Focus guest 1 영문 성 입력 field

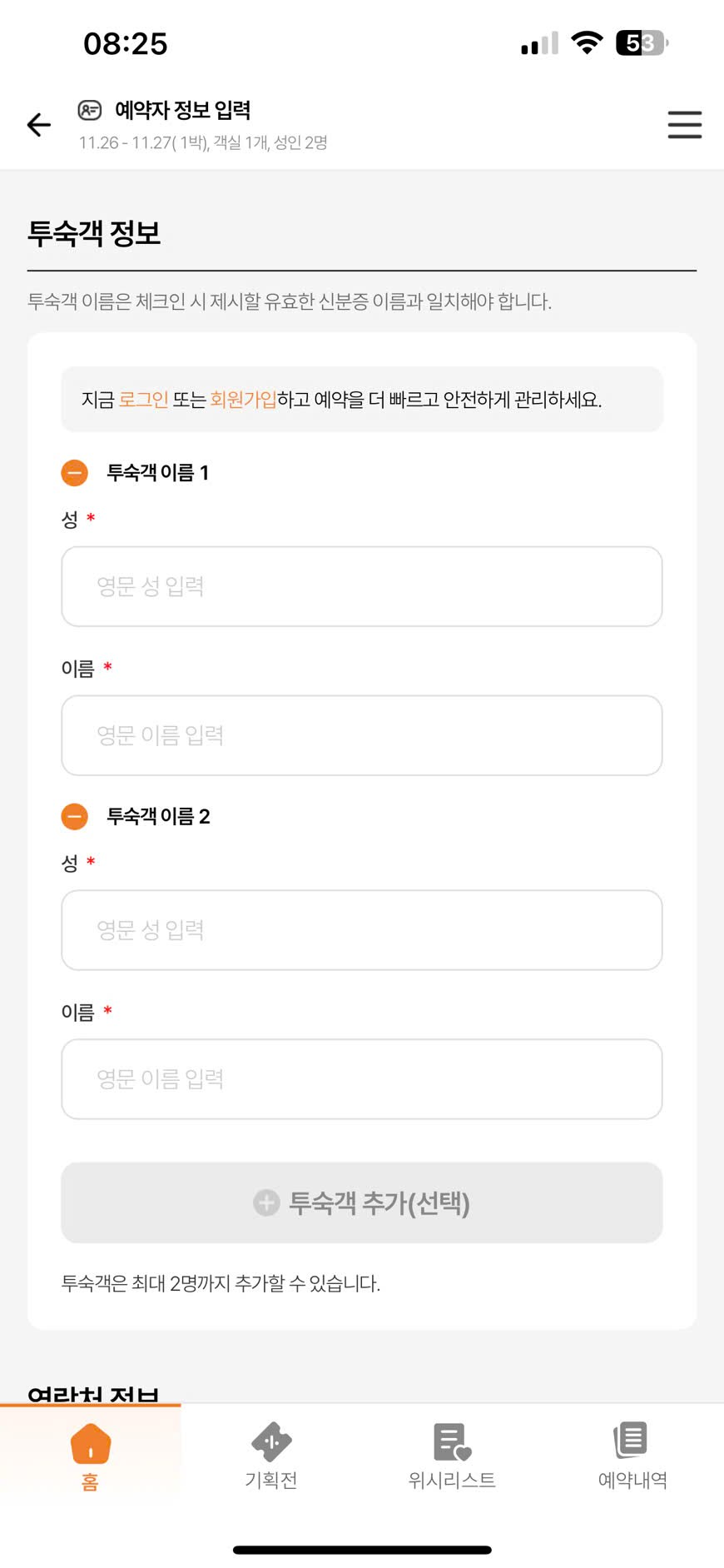click(362, 586)
